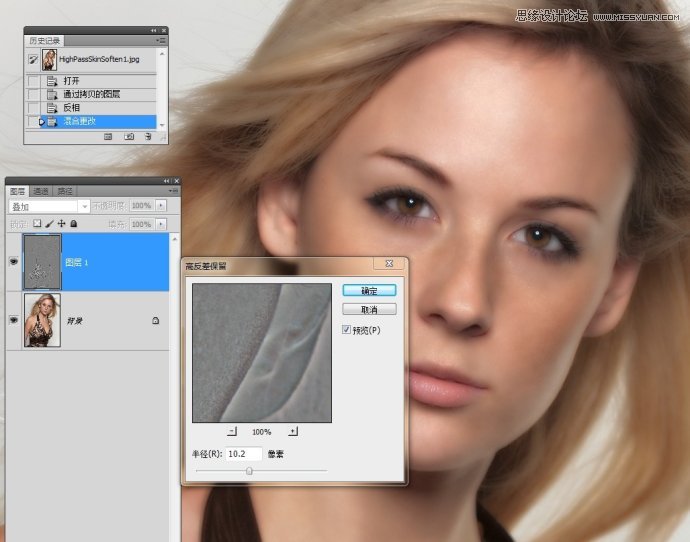Switch to the 通道 channels tab

[x=40, y=191]
